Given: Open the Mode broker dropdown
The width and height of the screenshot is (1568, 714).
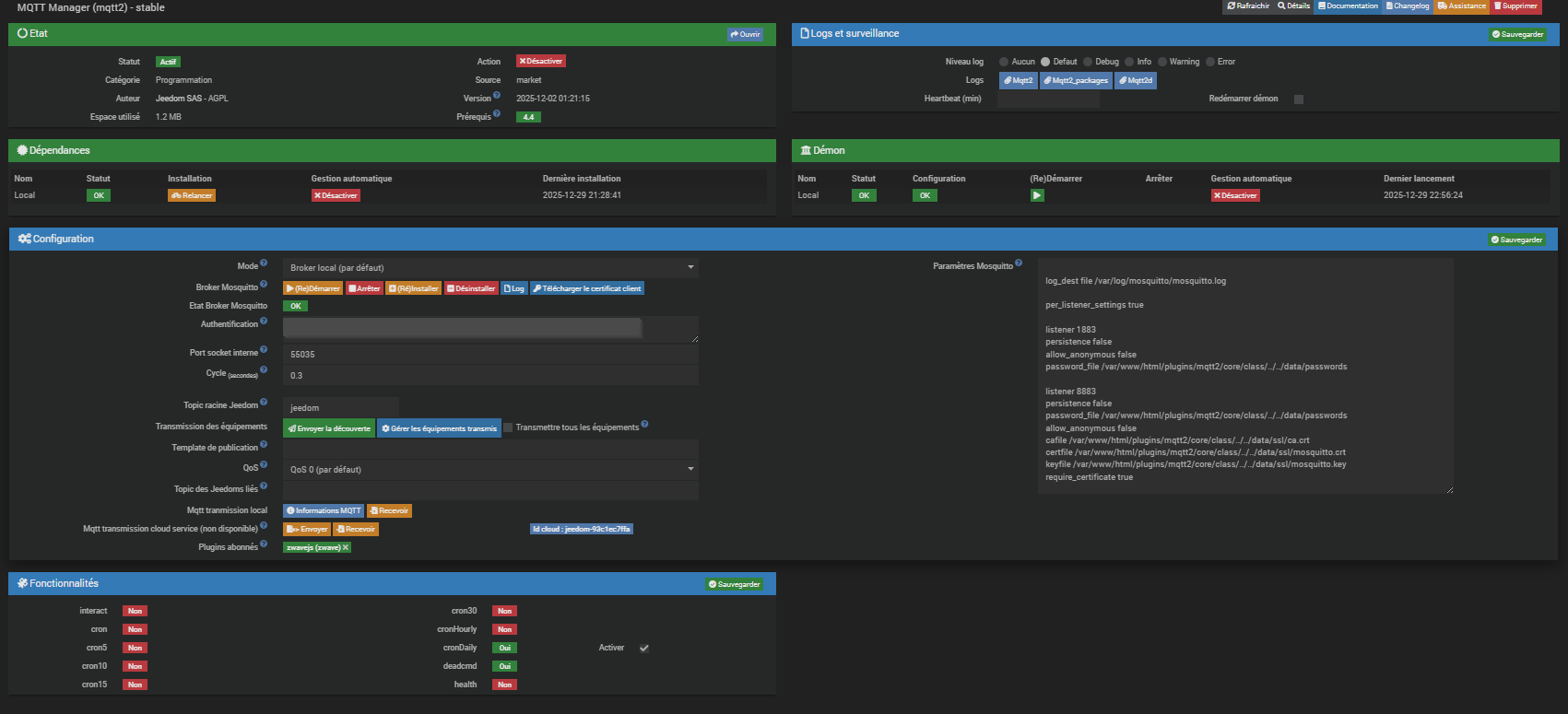Looking at the screenshot, I should 490,268.
